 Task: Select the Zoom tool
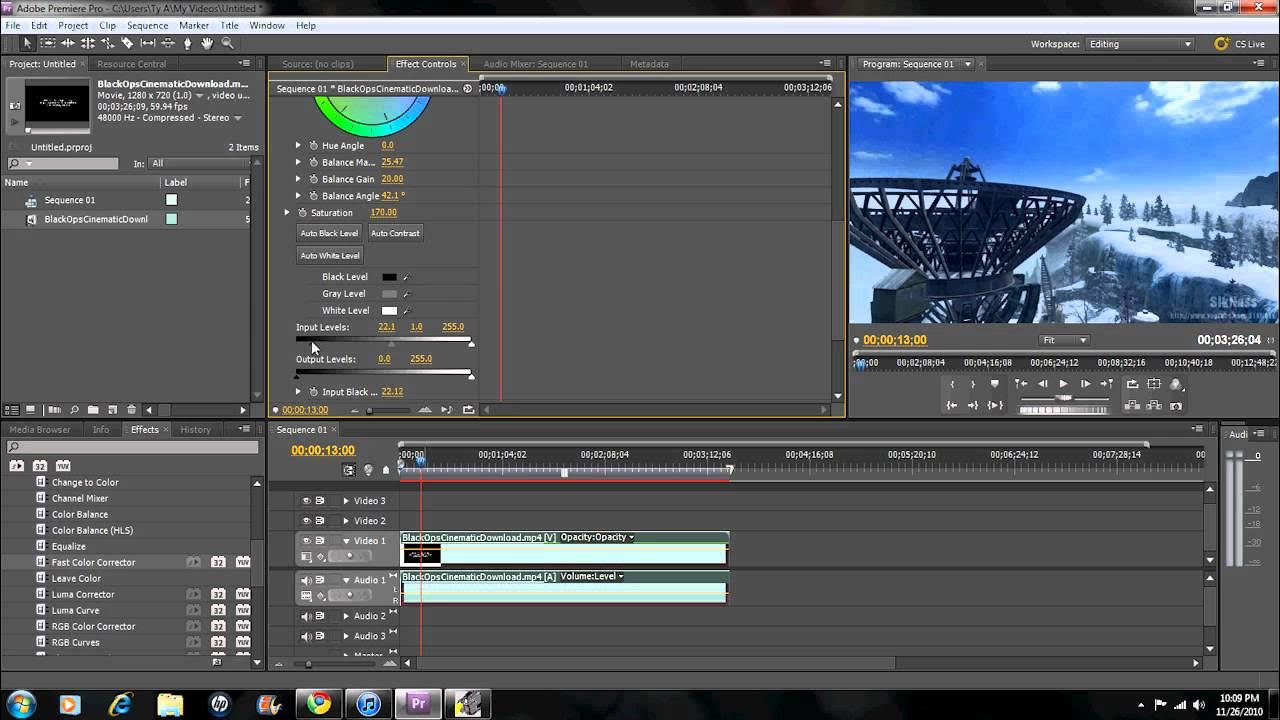227,43
